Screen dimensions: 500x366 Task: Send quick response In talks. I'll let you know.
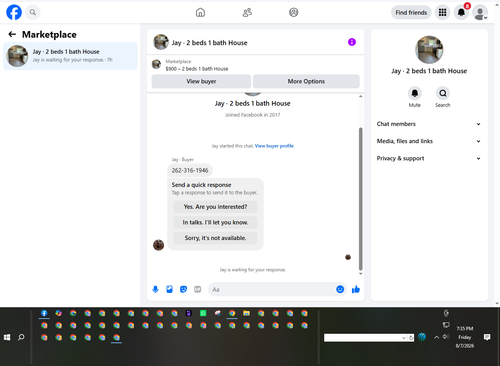(x=215, y=222)
